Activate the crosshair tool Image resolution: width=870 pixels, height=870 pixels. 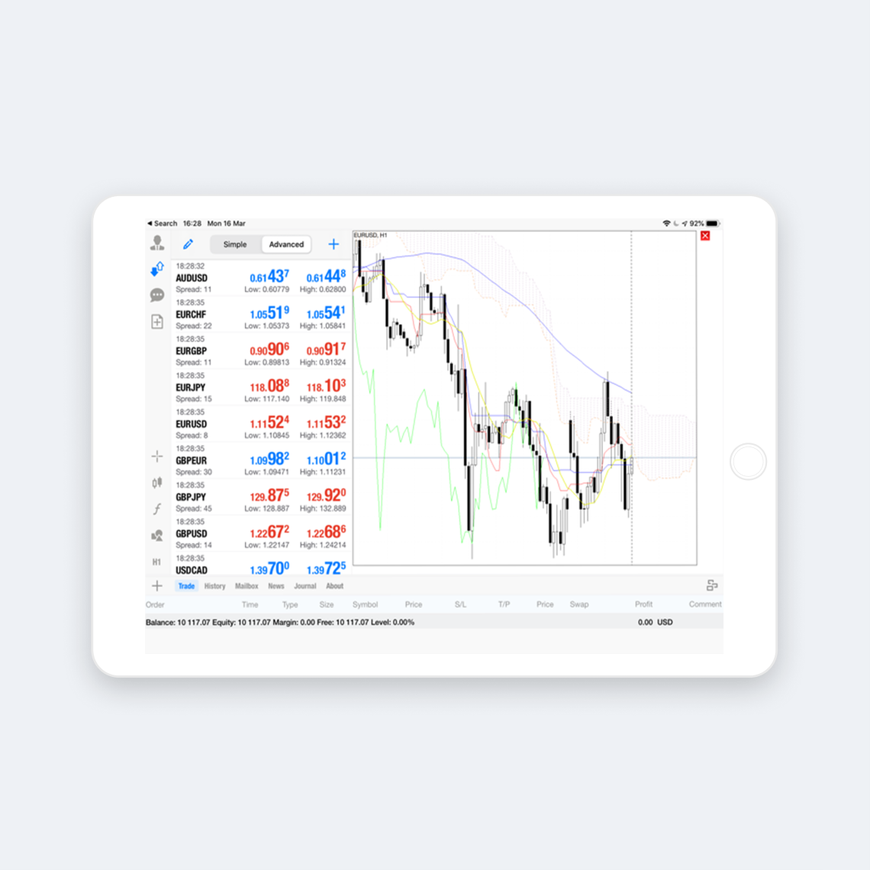[157, 456]
